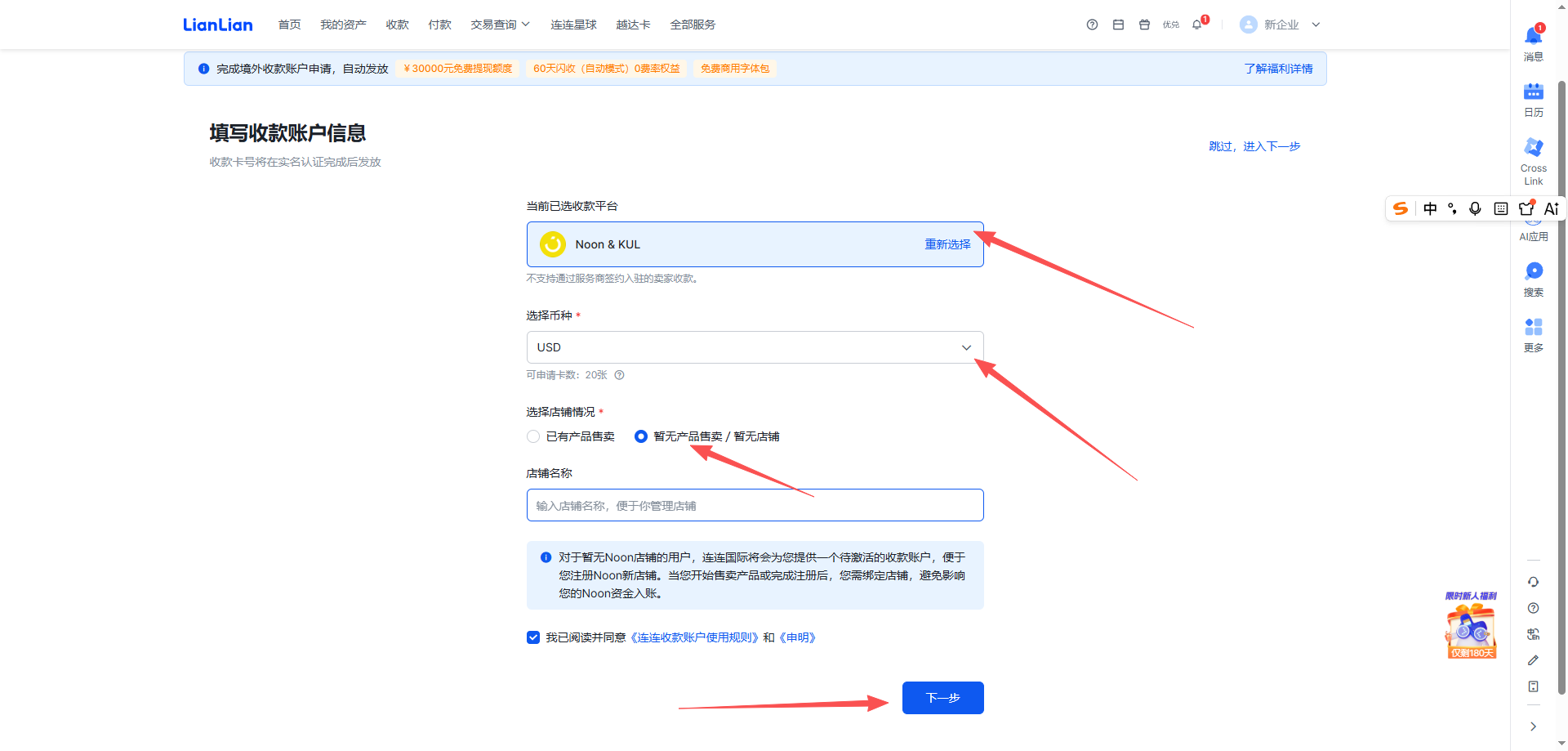The height and width of the screenshot is (751, 1568).
Task: Open 搜索 search in the right sidebar
Action: [1534, 279]
